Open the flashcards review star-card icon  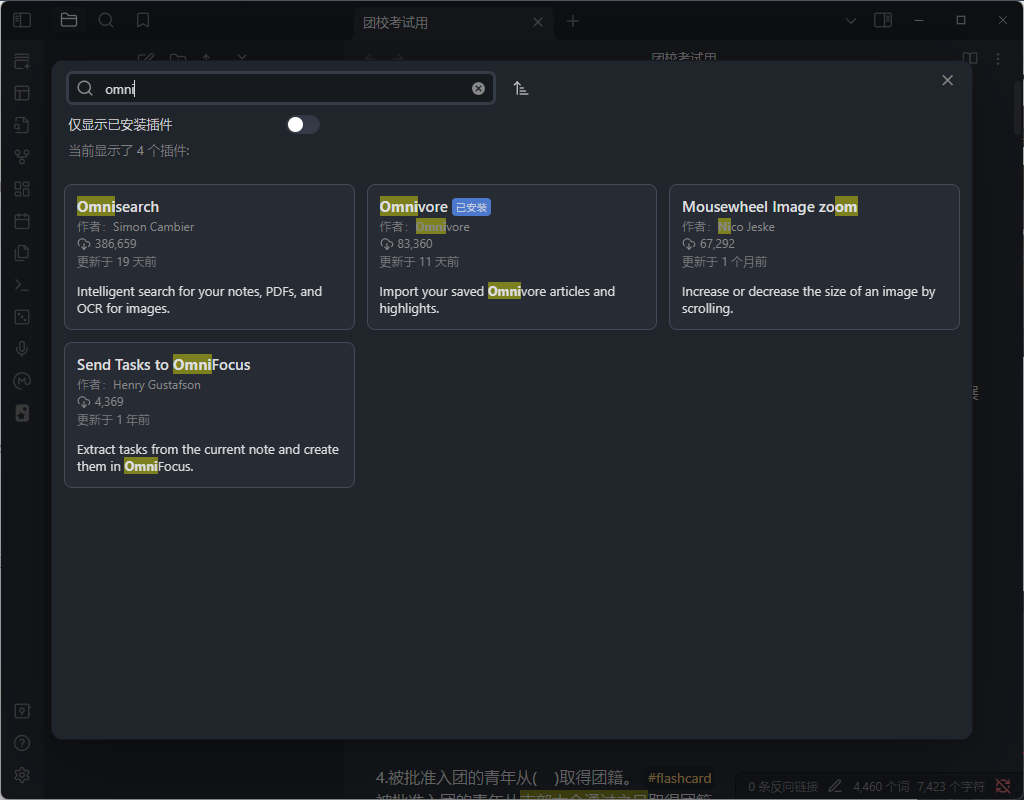point(22,413)
